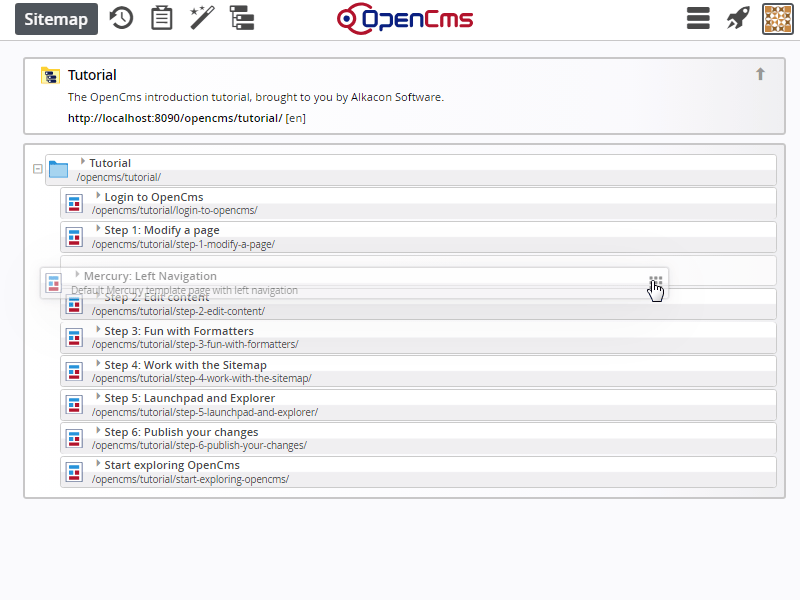Collapse the Tutorial folder tree node
This screenshot has width=800, height=600.
pos(37,170)
